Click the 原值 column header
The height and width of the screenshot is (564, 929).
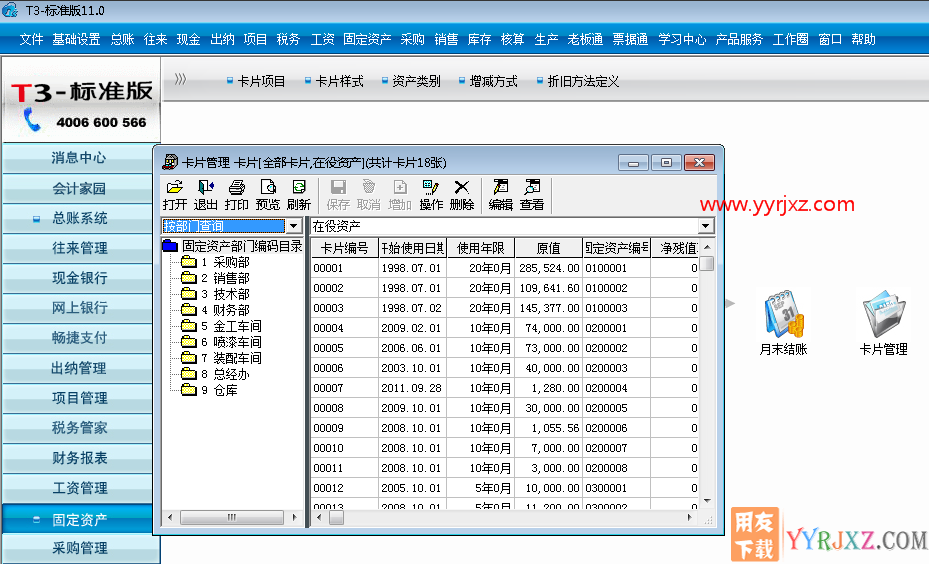pyautogui.click(x=549, y=248)
